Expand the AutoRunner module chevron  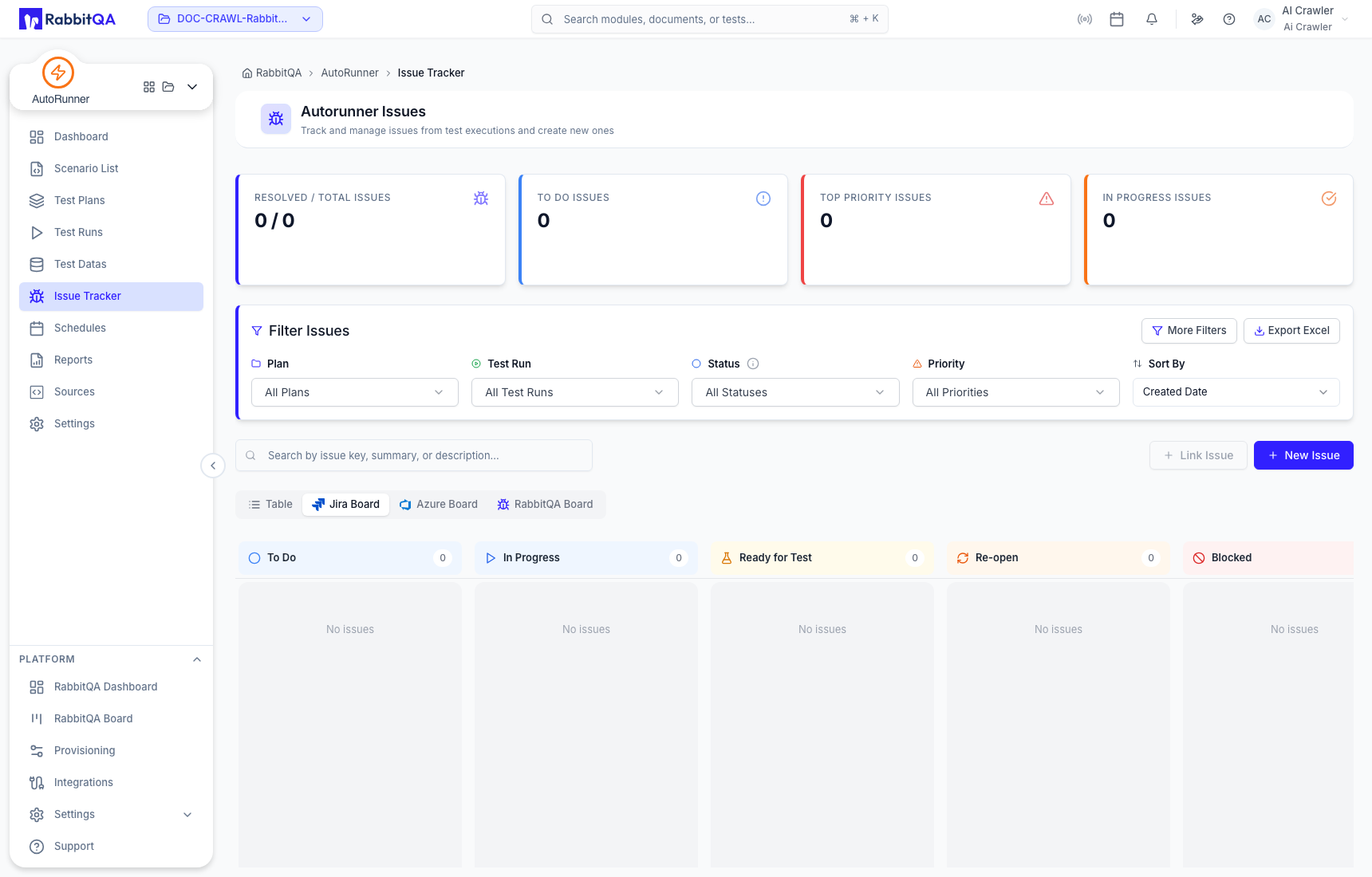click(192, 87)
